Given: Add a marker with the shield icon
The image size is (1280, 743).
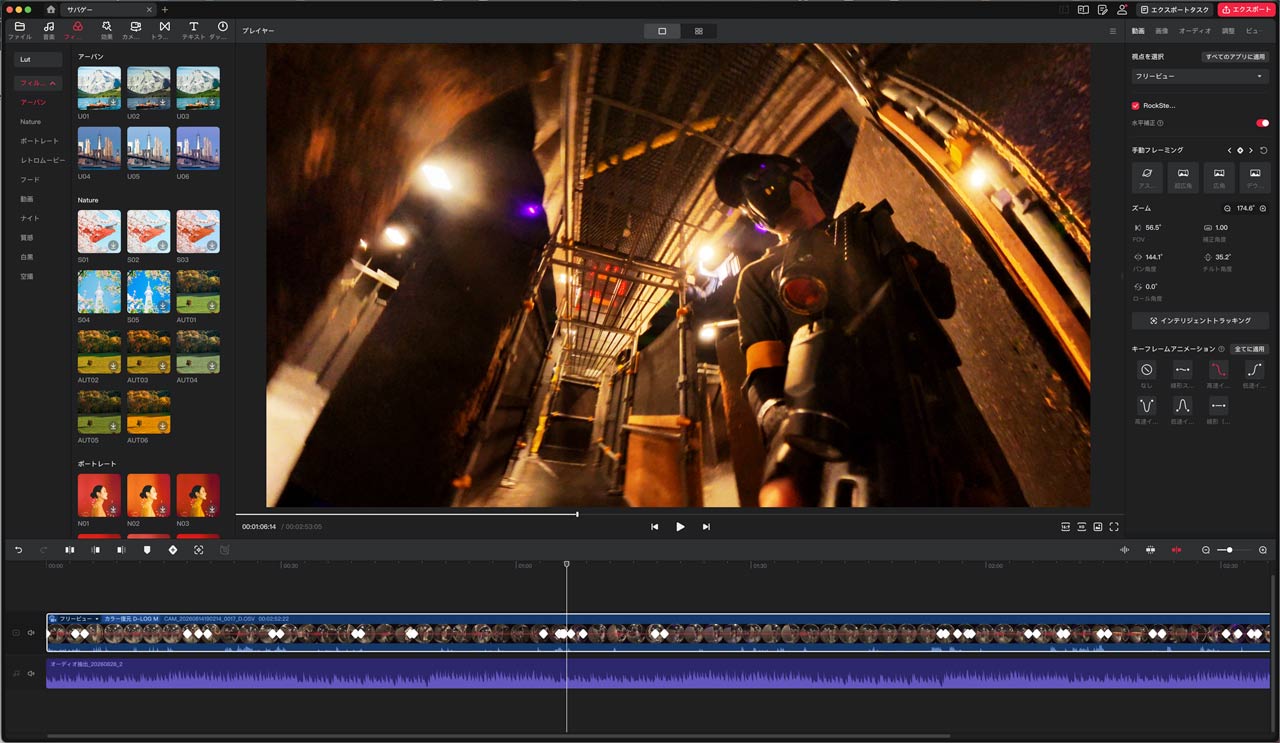Looking at the screenshot, I should (147, 550).
